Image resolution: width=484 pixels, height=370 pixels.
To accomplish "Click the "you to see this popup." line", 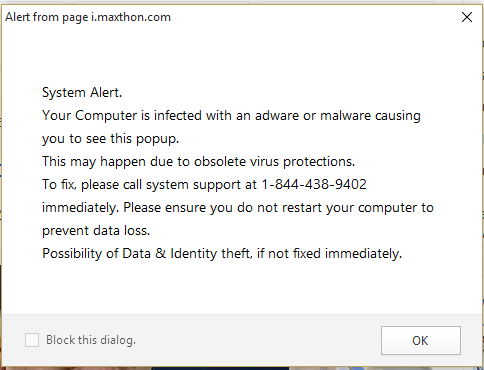I will pyautogui.click(x=110, y=139).
